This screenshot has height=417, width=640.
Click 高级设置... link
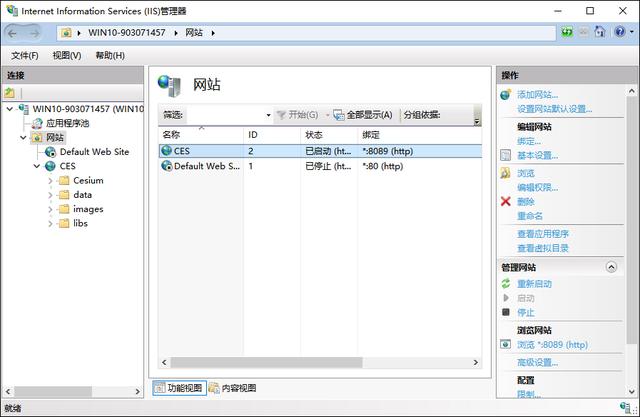coord(537,362)
